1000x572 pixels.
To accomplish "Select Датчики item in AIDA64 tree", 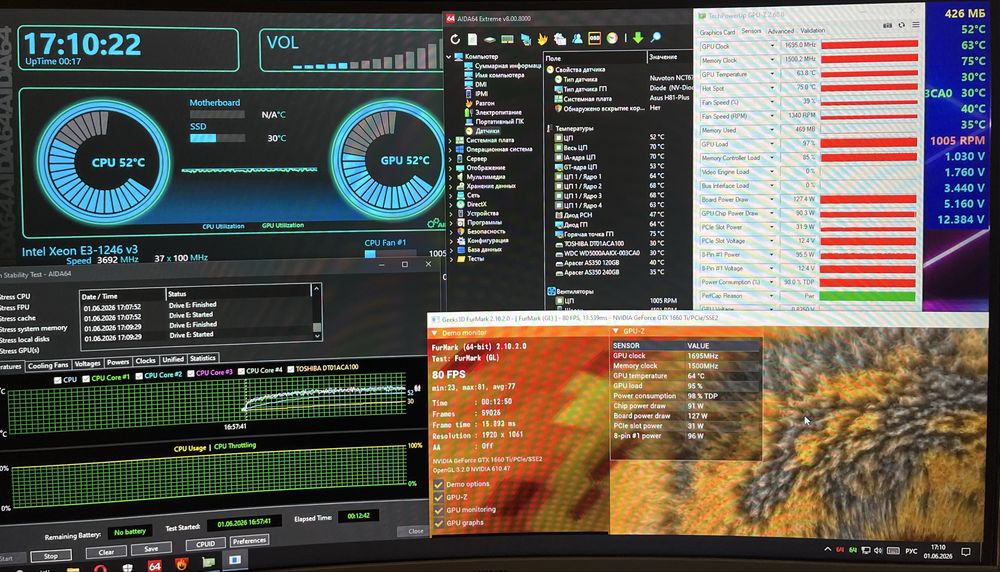I will 487,131.
